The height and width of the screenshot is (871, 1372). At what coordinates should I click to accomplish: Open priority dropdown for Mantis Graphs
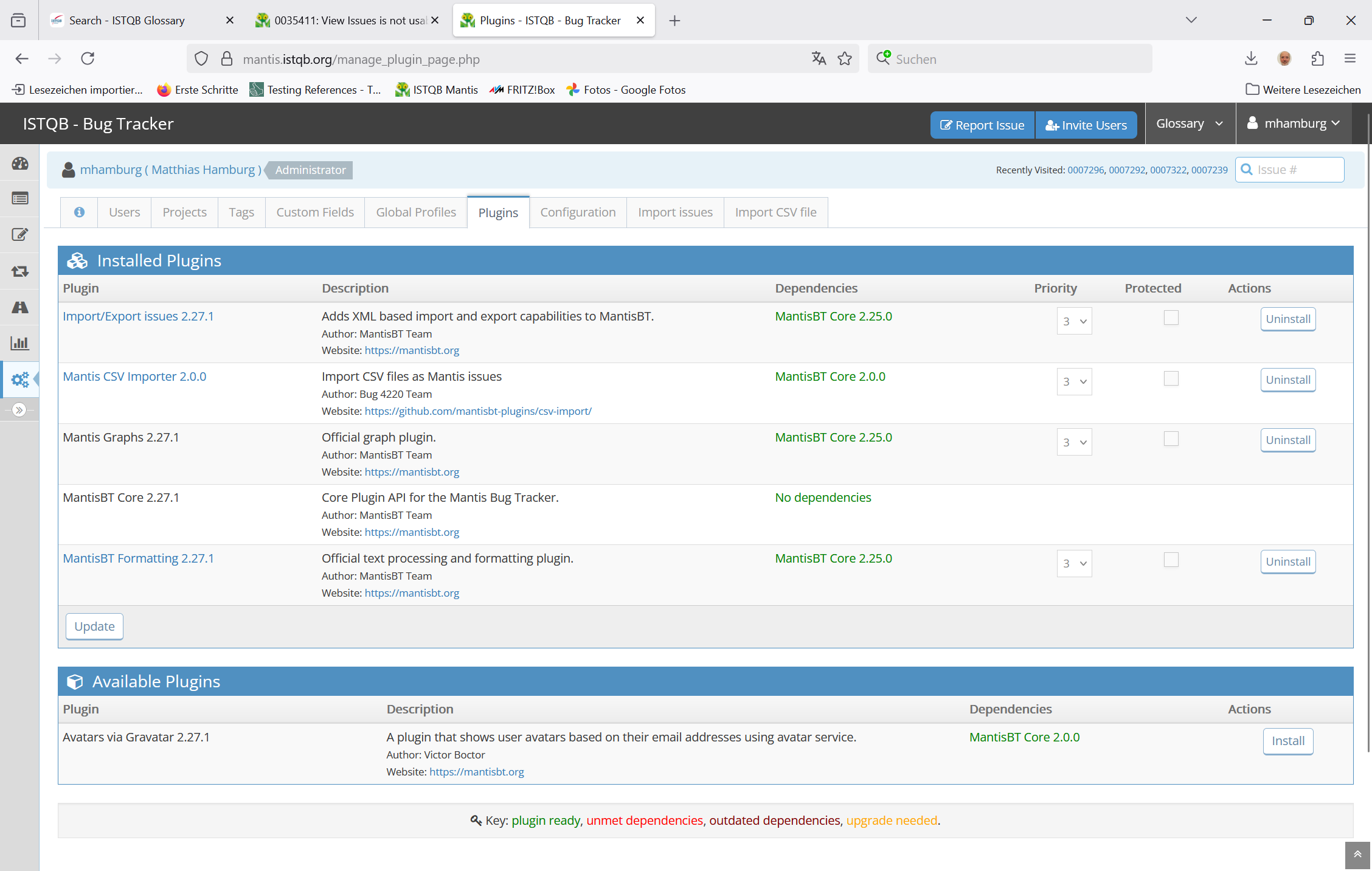click(1074, 442)
